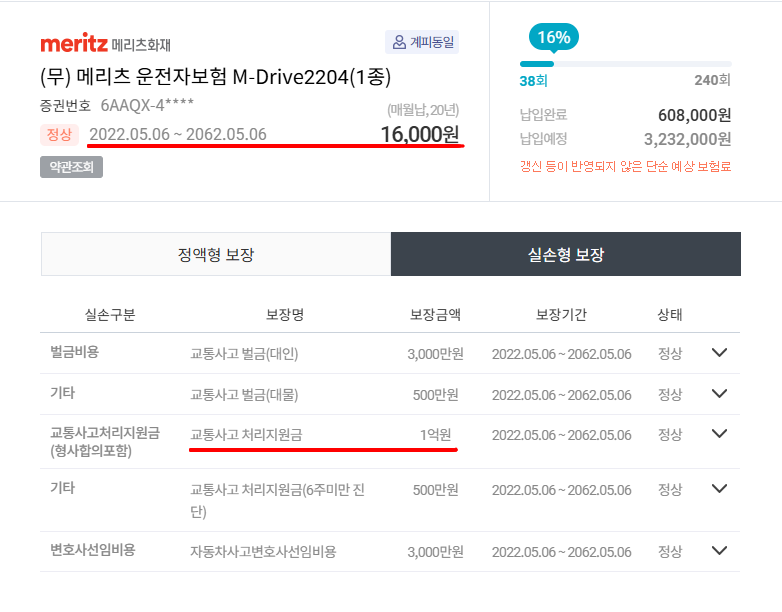The width and height of the screenshot is (782, 612).
Task: Click the 240회 total count
Action: (713, 80)
